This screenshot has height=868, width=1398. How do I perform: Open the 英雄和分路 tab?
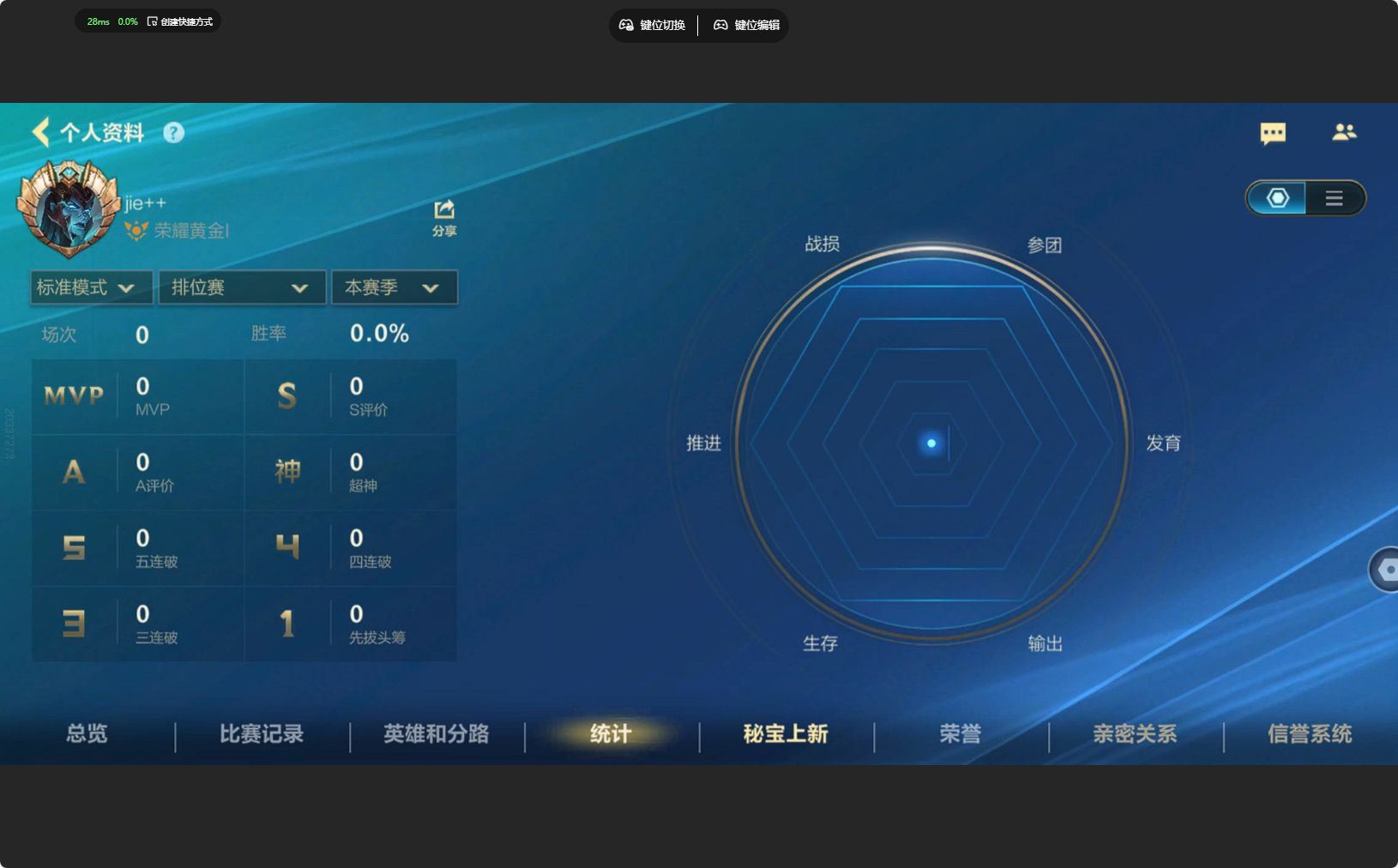(x=436, y=735)
